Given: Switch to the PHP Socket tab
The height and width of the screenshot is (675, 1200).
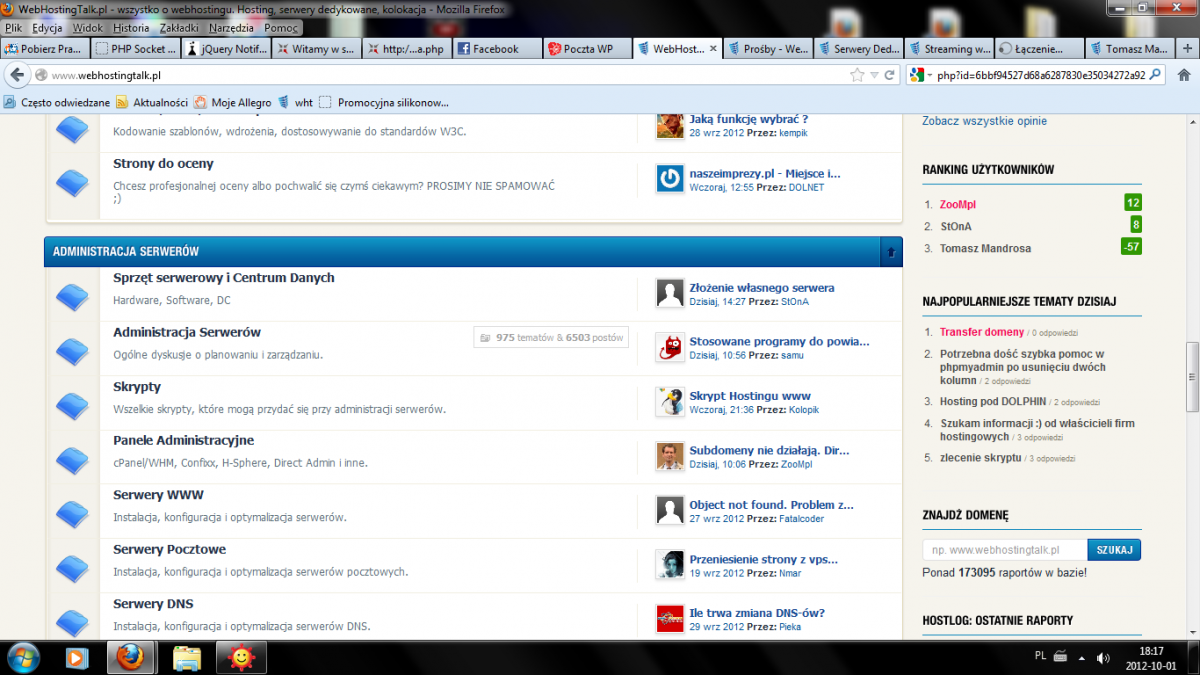Looking at the screenshot, I should 136,49.
